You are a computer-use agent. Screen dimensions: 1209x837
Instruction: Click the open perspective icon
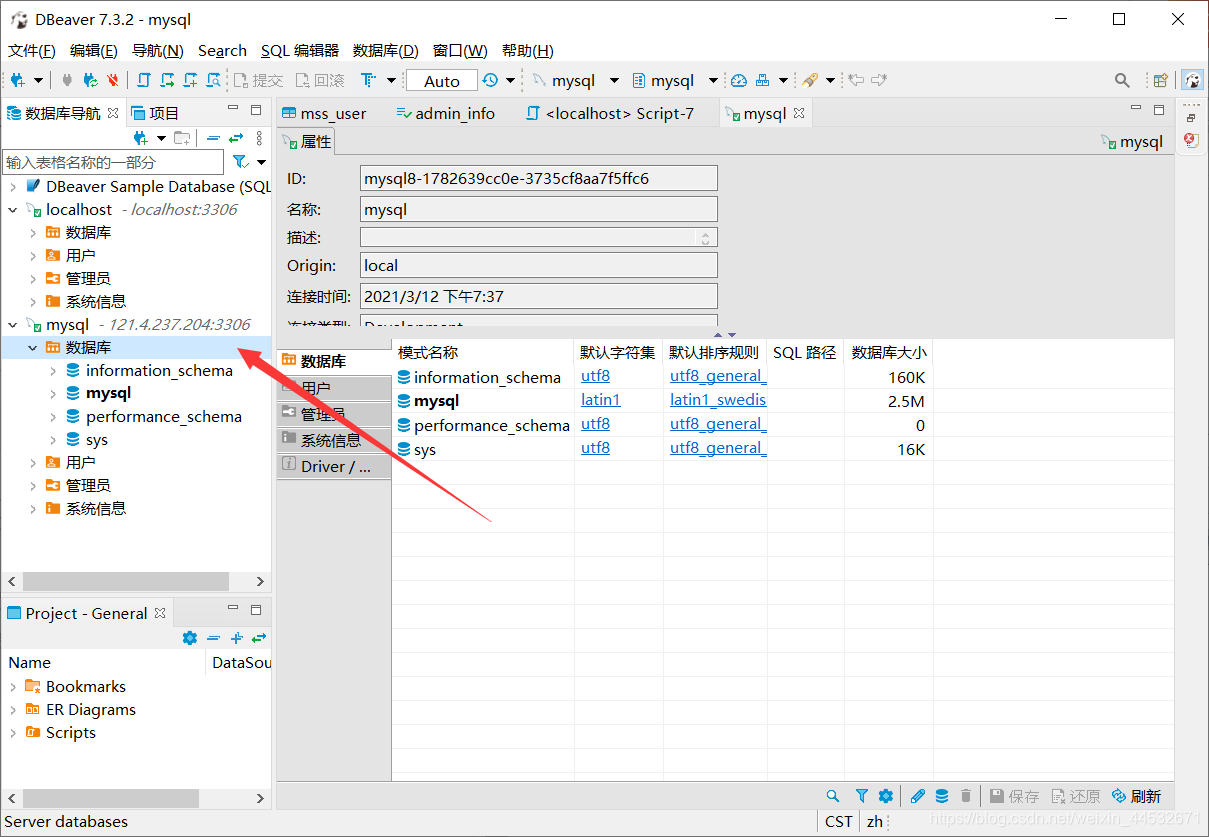click(1160, 80)
